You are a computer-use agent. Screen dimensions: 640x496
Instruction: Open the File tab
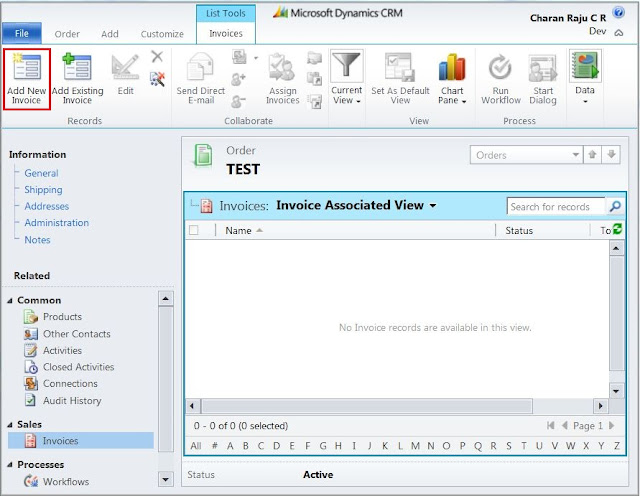22,33
